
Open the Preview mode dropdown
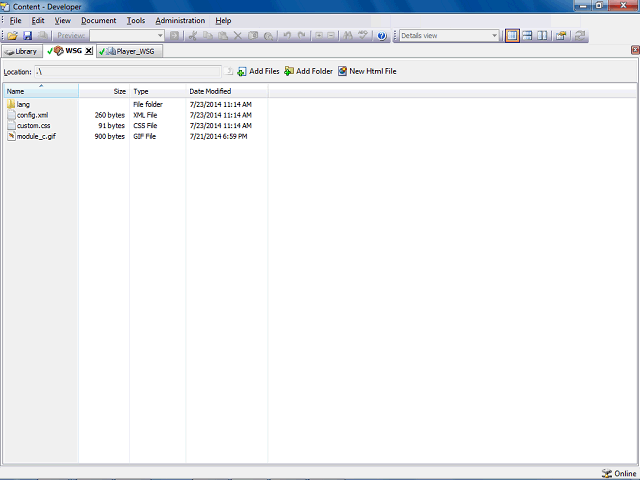point(127,36)
